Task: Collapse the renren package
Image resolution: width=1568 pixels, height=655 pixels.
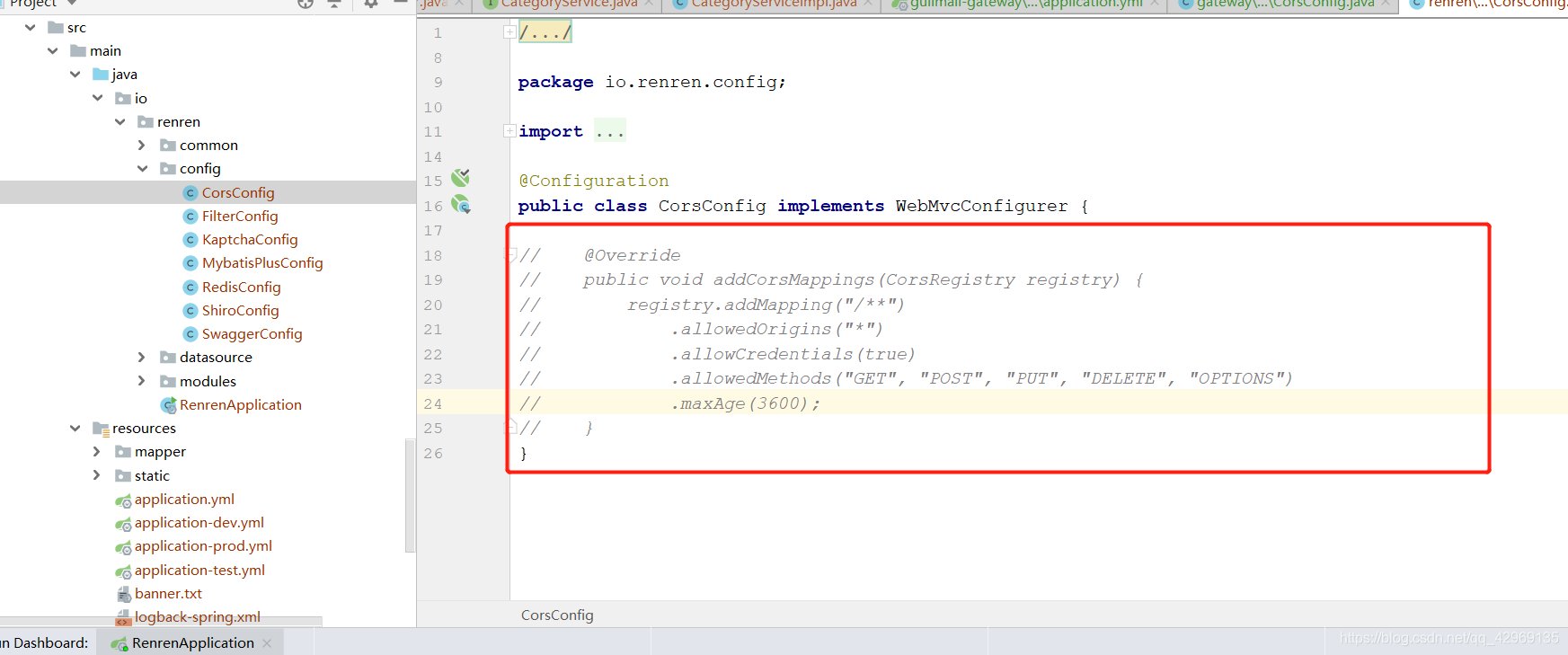Action: click(120, 122)
